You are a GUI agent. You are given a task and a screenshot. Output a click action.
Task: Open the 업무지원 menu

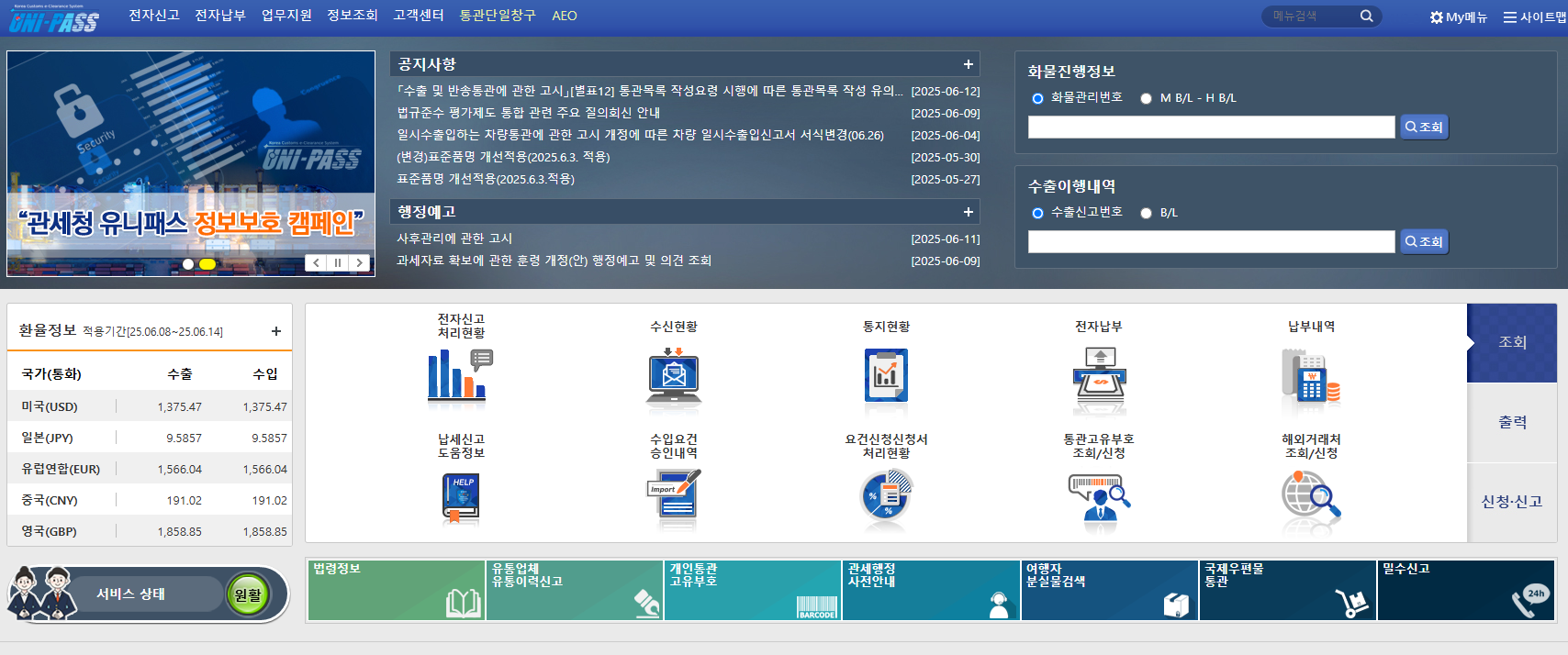point(286,16)
